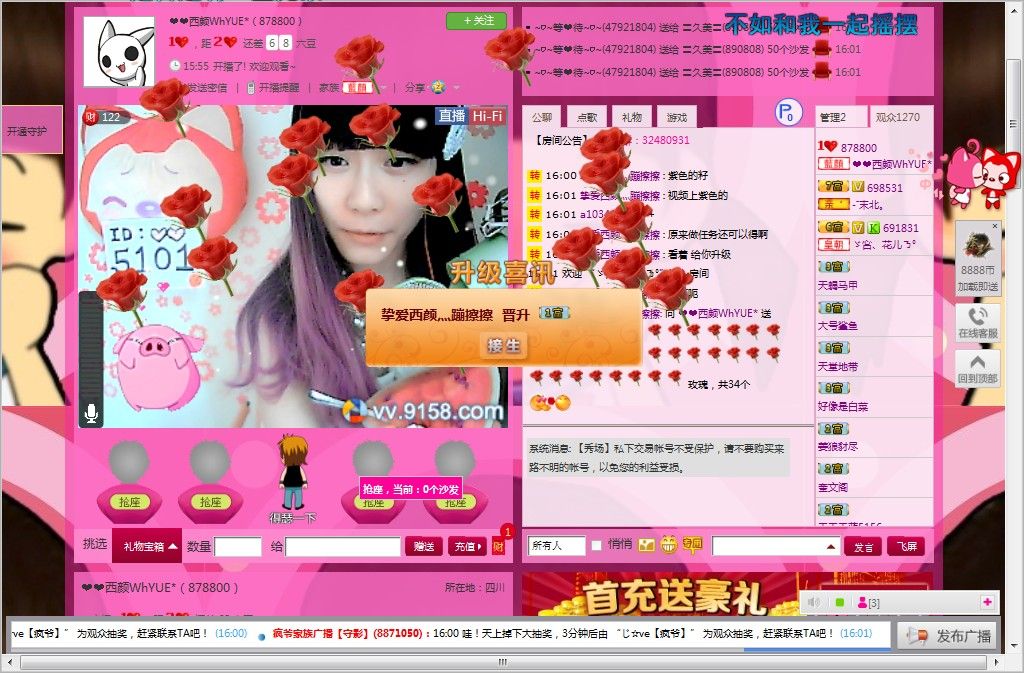The image size is (1024, 673).
Task: Open the host's cat avatar thumbnail
Action: pos(119,51)
